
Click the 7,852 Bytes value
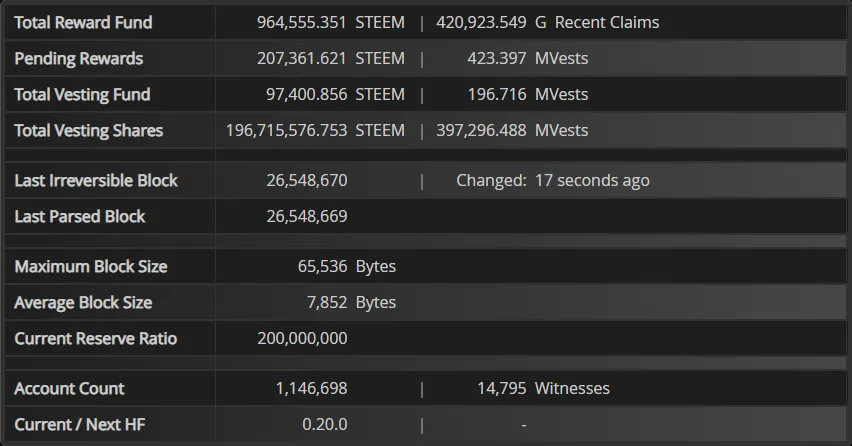(352, 303)
